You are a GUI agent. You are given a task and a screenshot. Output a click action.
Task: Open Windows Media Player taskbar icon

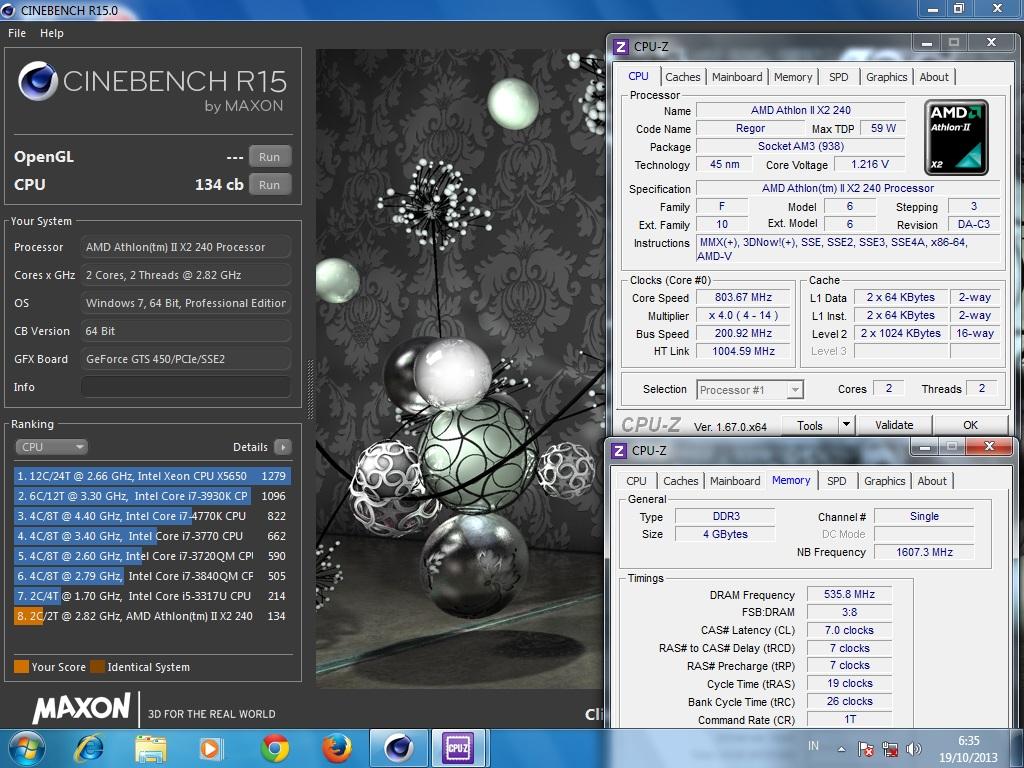click(x=211, y=748)
